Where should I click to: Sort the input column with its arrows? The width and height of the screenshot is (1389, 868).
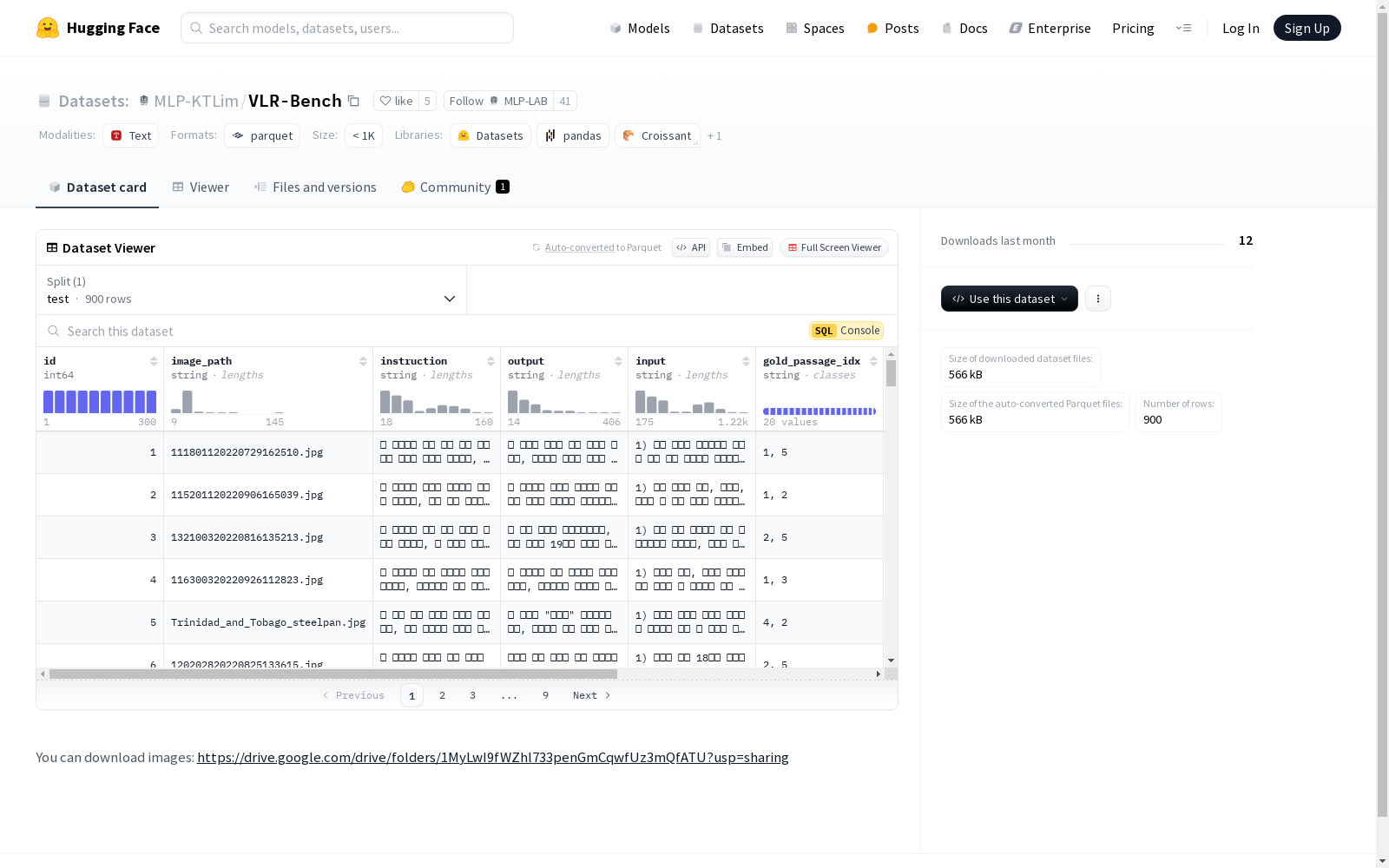(x=746, y=361)
